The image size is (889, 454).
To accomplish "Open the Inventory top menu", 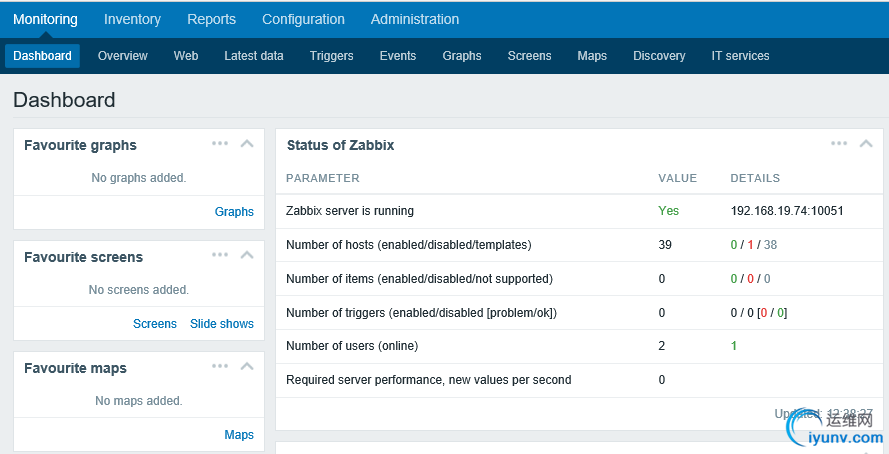I will 132,19.
